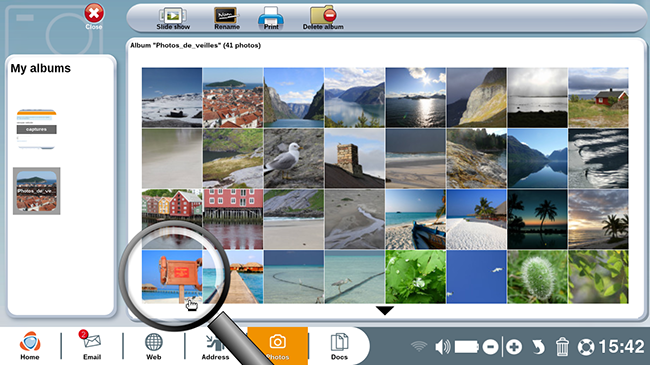Image resolution: width=650 pixels, height=365 pixels.
Task: Open the sunset palm silhouette photo
Action: [x=599, y=219]
